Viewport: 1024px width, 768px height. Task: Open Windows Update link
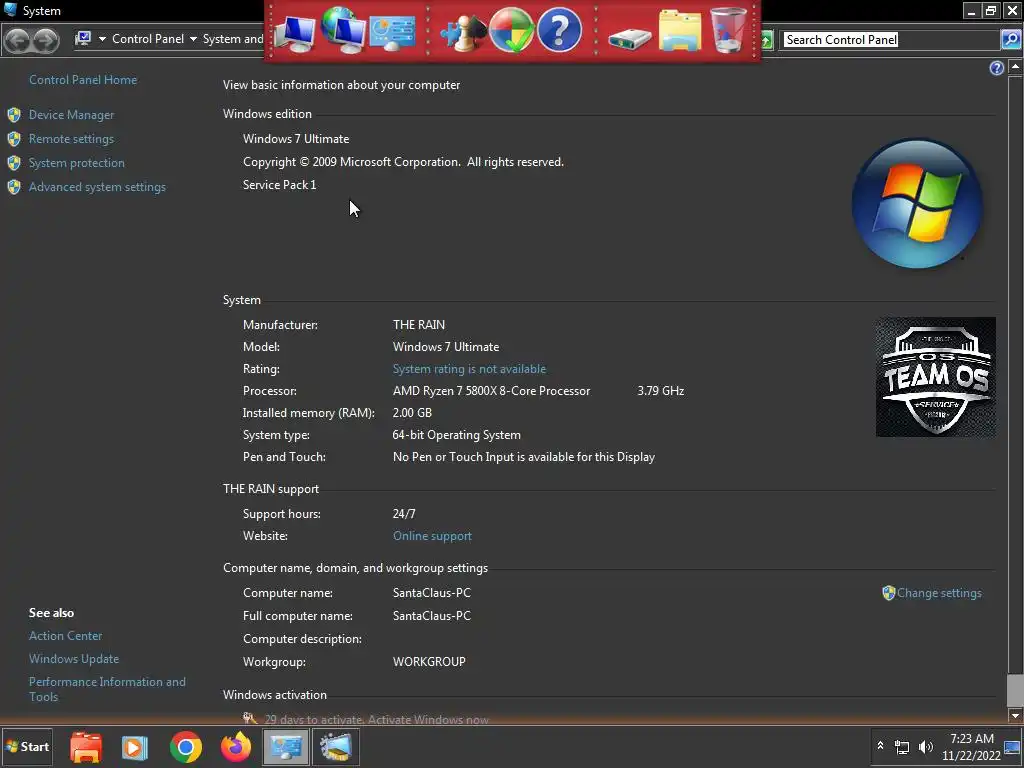point(74,659)
